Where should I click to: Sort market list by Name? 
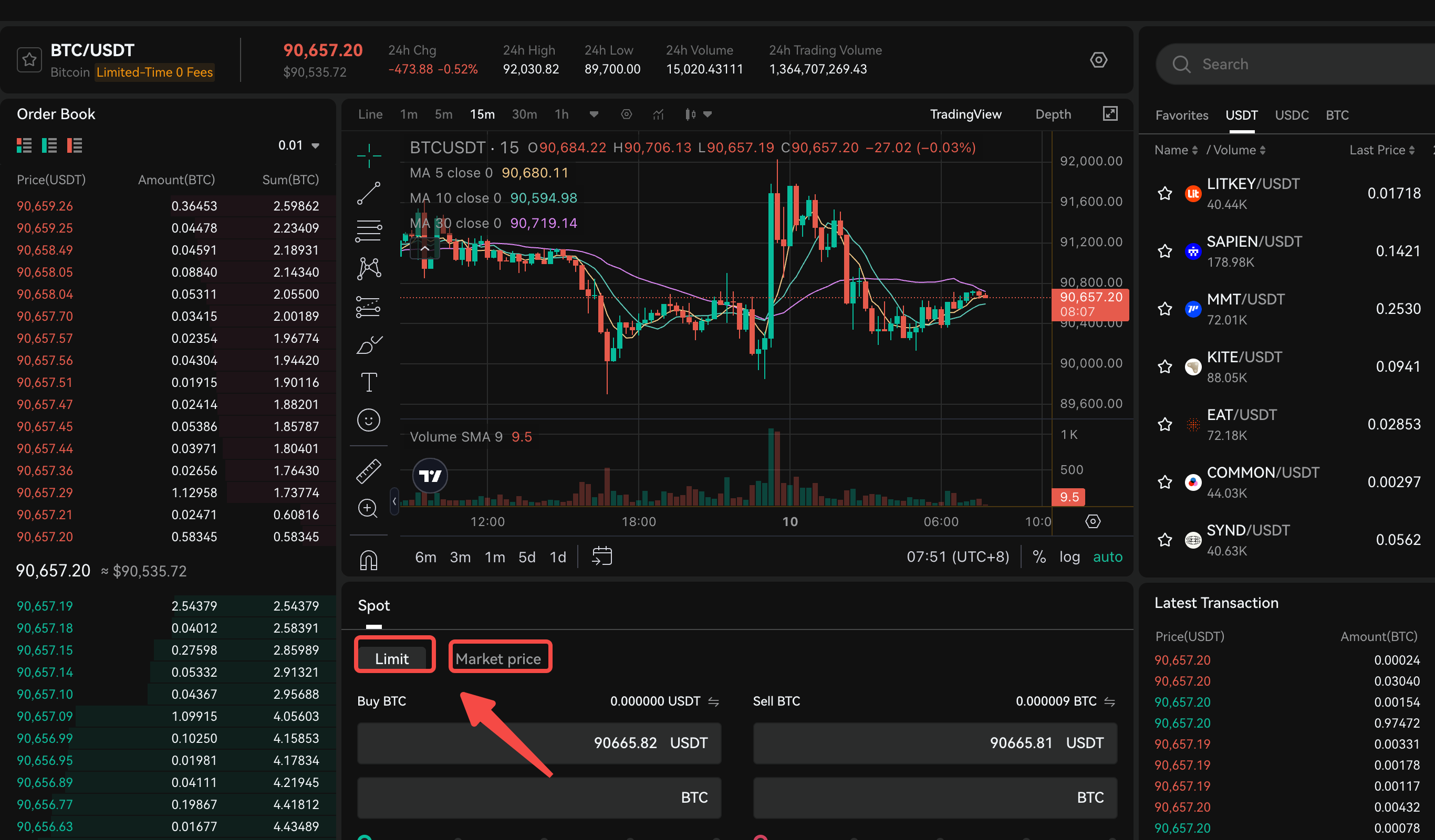[x=1176, y=150]
